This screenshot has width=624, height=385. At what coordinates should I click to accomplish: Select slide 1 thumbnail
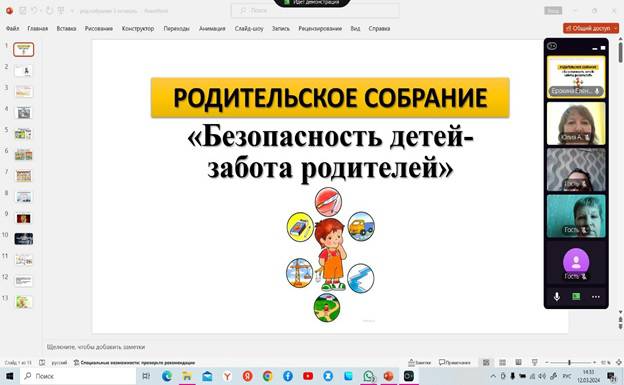pyautogui.click(x=23, y=50)
